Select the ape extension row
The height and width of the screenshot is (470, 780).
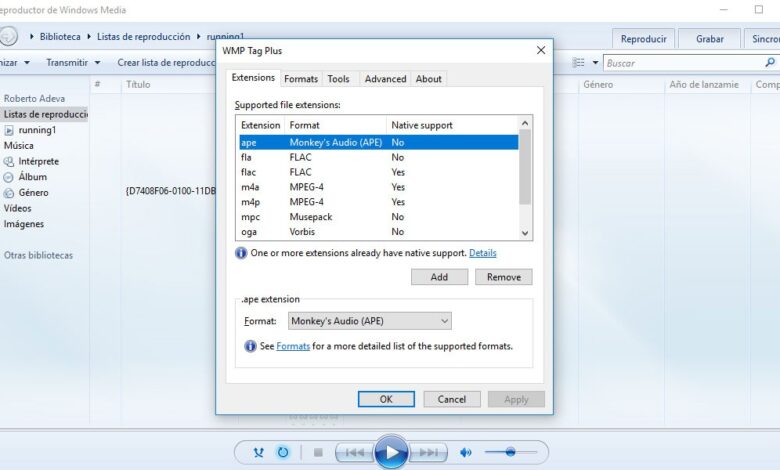378,142
